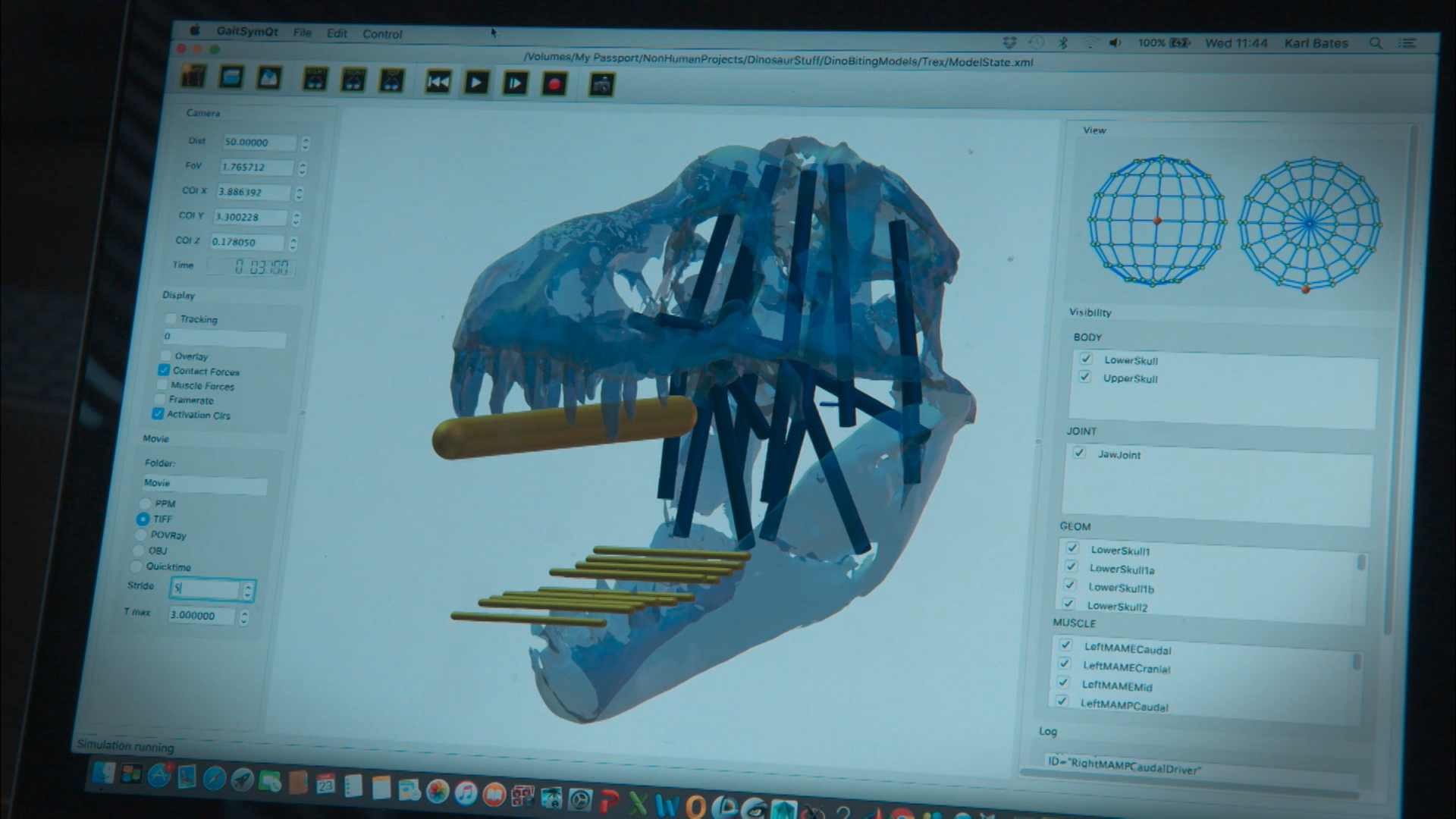Adjust the COI Z stepper
The width and height of the screenshot is (1456, 819).
coord(293,243)
